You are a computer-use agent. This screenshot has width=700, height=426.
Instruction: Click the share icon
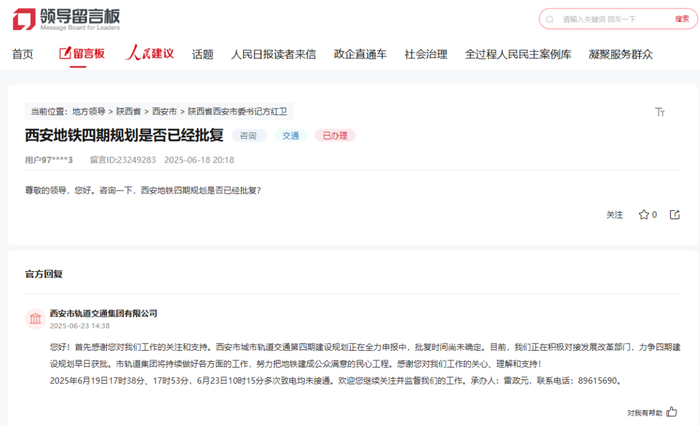coord(675,215)
